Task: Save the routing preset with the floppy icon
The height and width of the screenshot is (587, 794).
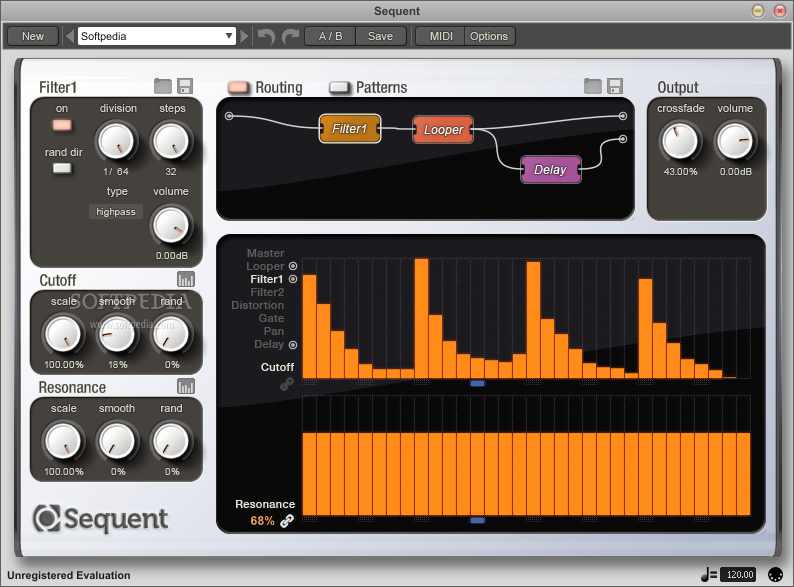Action: pos(615,86)
